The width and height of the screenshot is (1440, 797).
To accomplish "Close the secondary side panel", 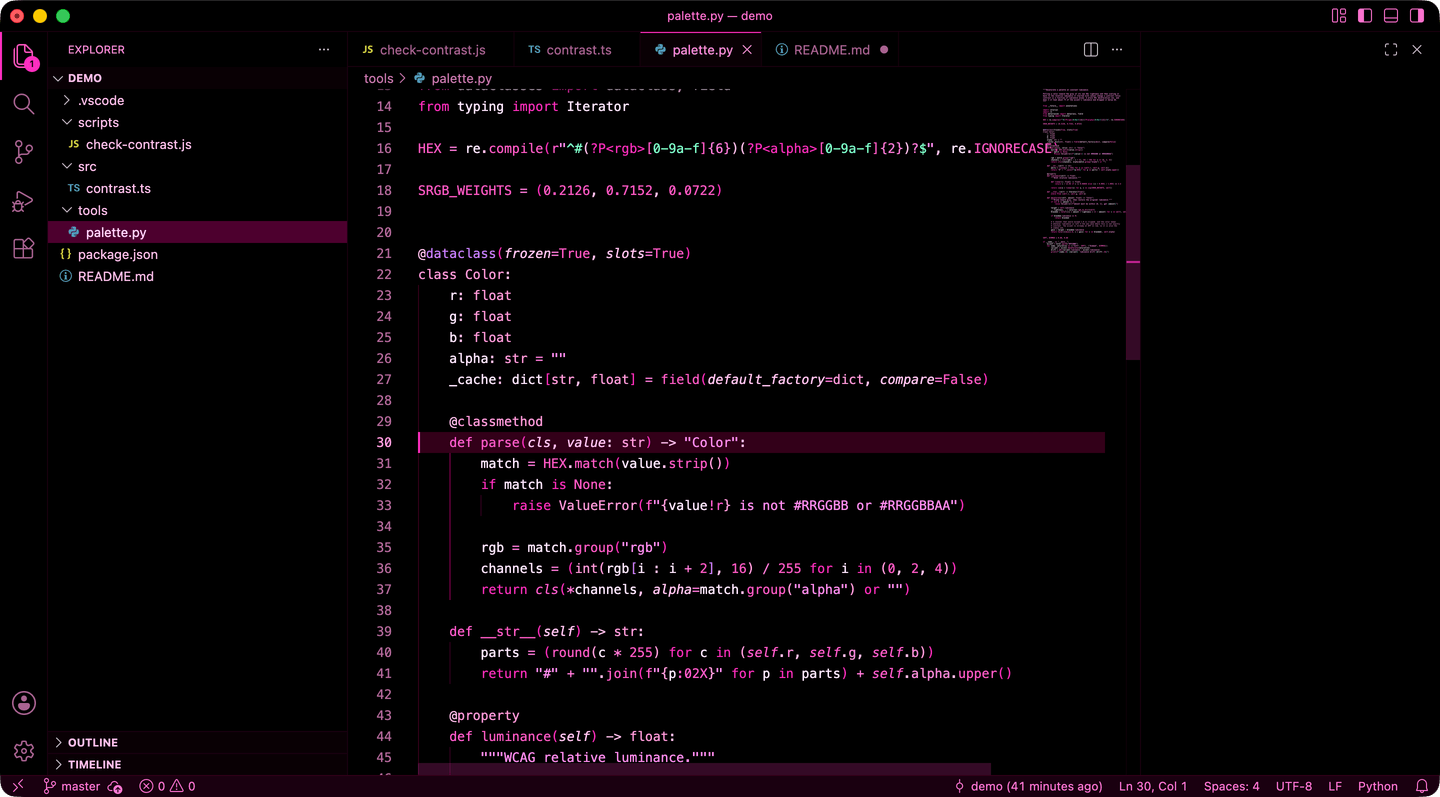I will (x=1417, y=50).
